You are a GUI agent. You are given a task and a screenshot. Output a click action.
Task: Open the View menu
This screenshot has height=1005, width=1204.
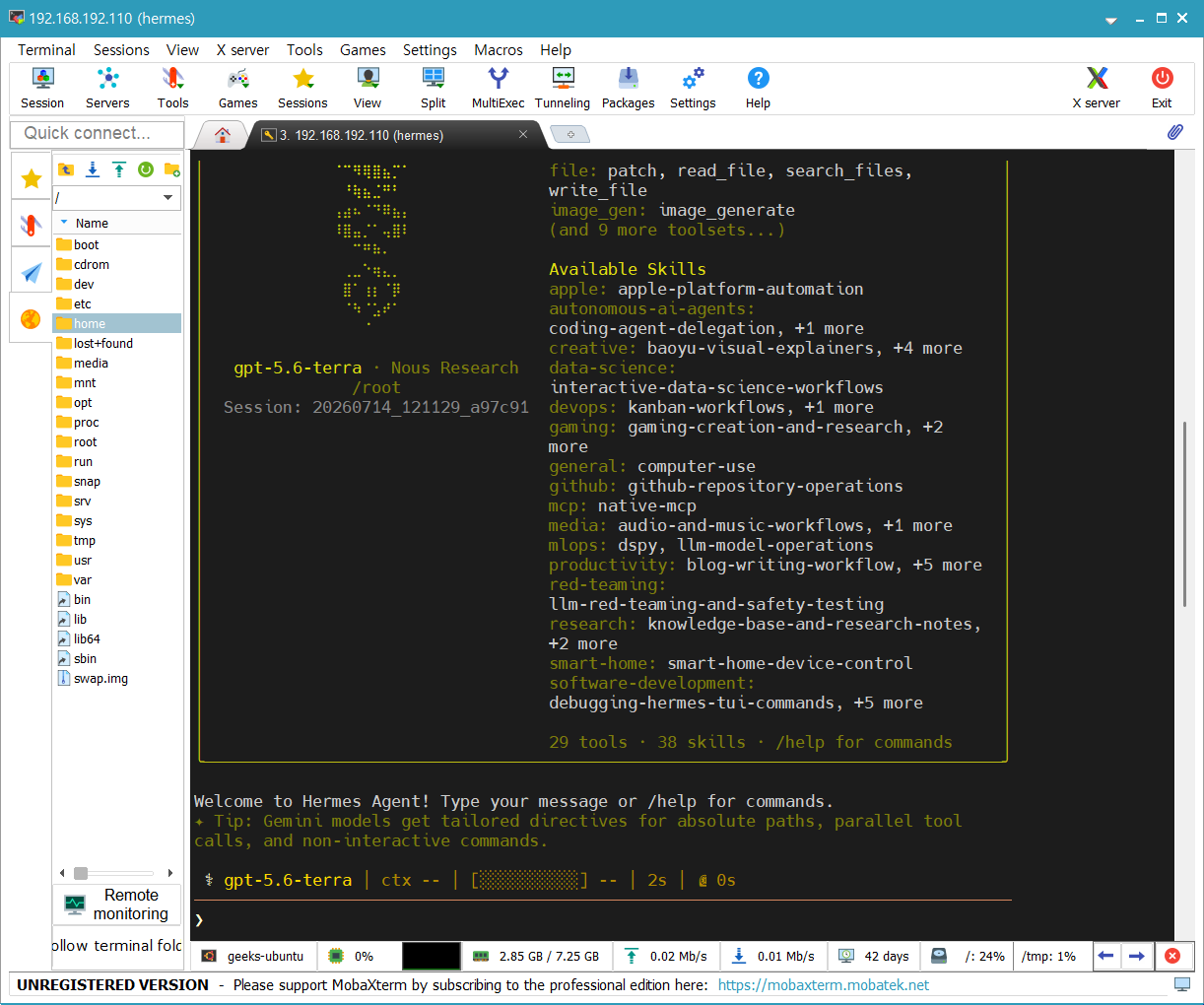[182, 49]
